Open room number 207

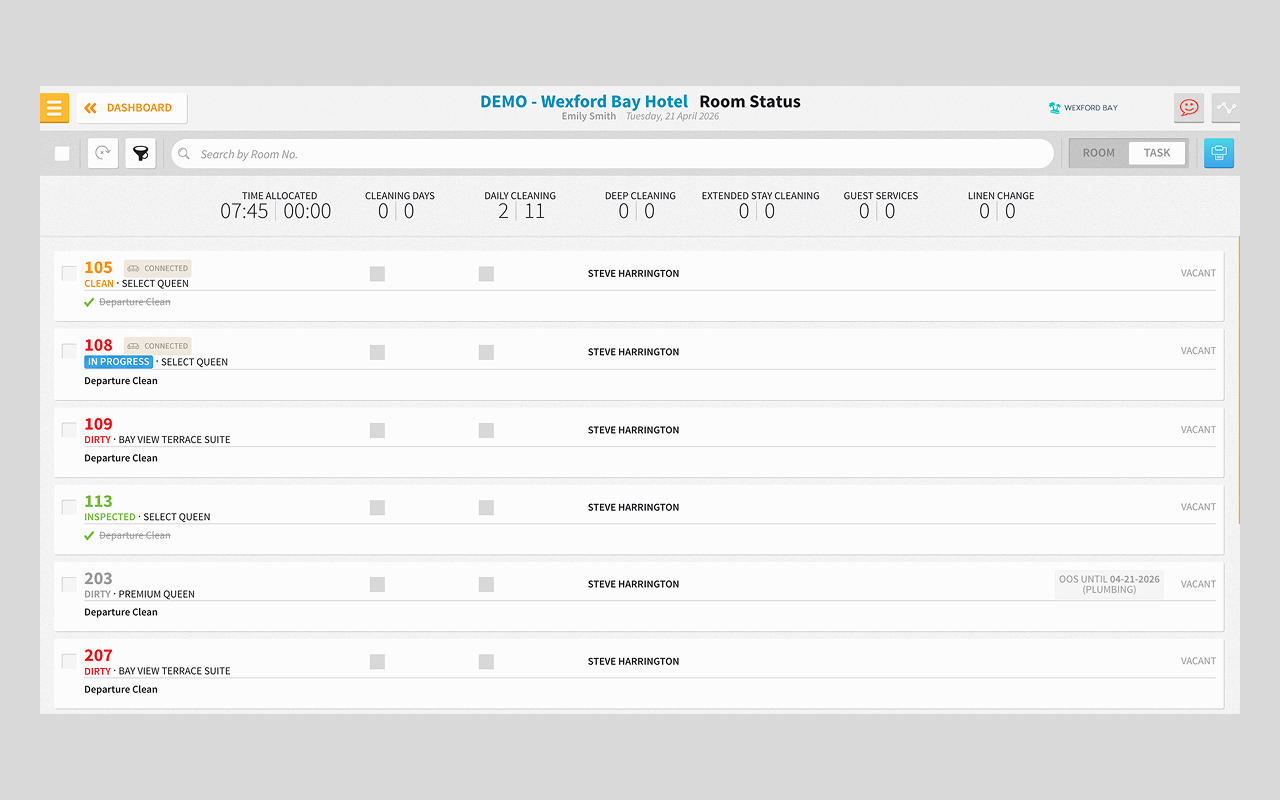click(x=98, y=655)
